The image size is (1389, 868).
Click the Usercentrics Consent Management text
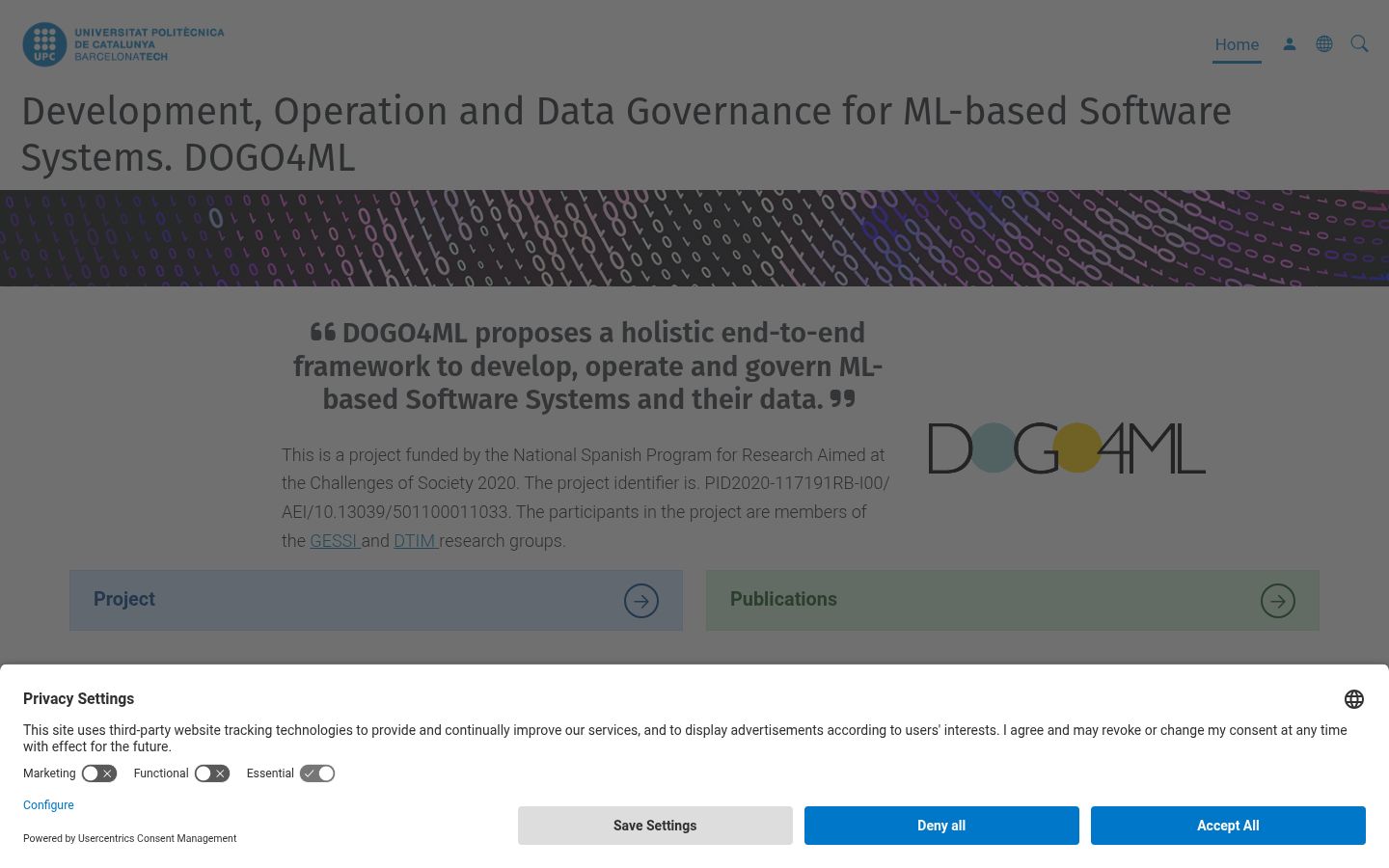tap(157, 839)
